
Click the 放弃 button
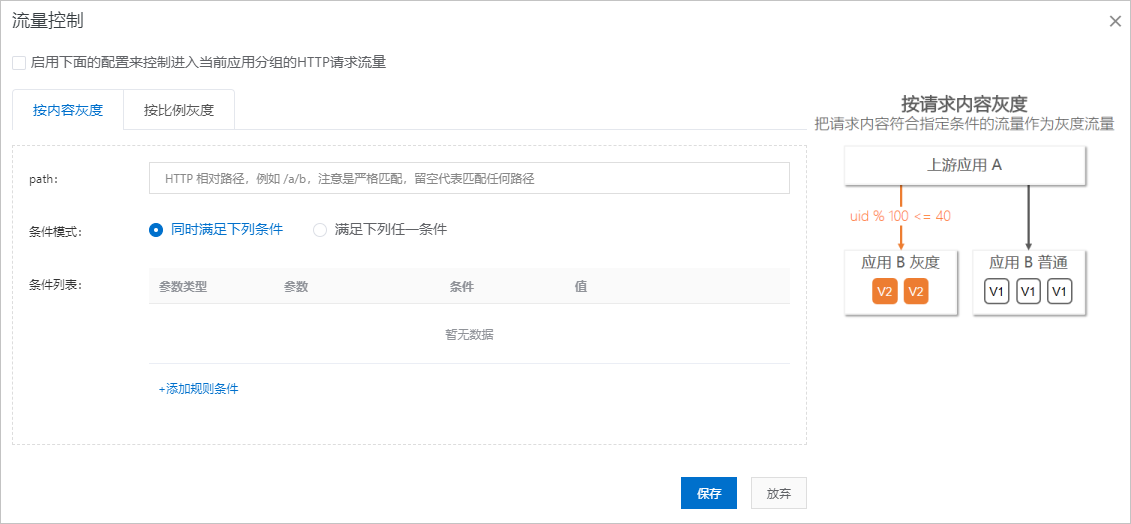(x=778, y=494)
